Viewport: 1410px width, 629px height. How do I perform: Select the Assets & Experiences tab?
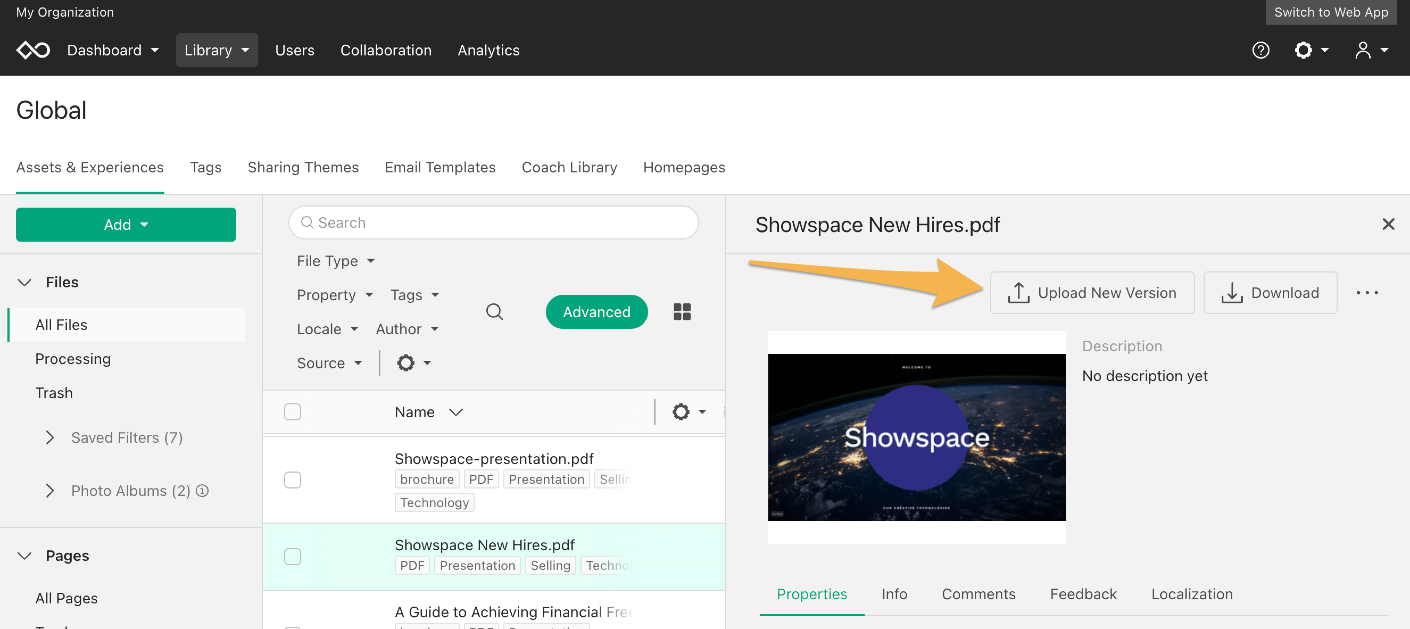(90, 167)
